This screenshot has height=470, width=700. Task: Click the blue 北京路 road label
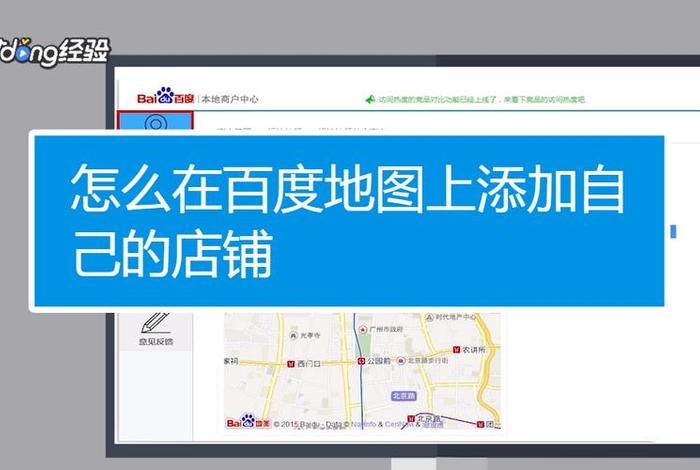(x=404, y=396)
